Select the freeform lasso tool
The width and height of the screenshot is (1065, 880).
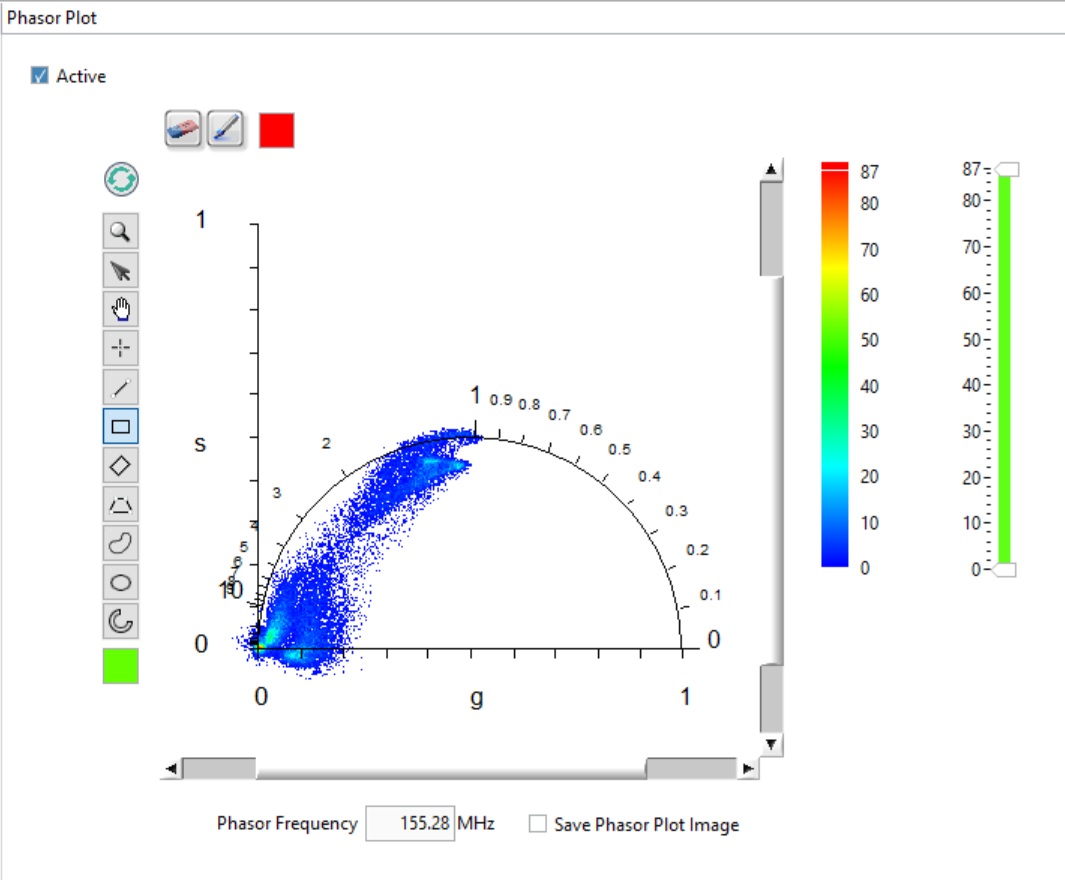coord(121,544)
